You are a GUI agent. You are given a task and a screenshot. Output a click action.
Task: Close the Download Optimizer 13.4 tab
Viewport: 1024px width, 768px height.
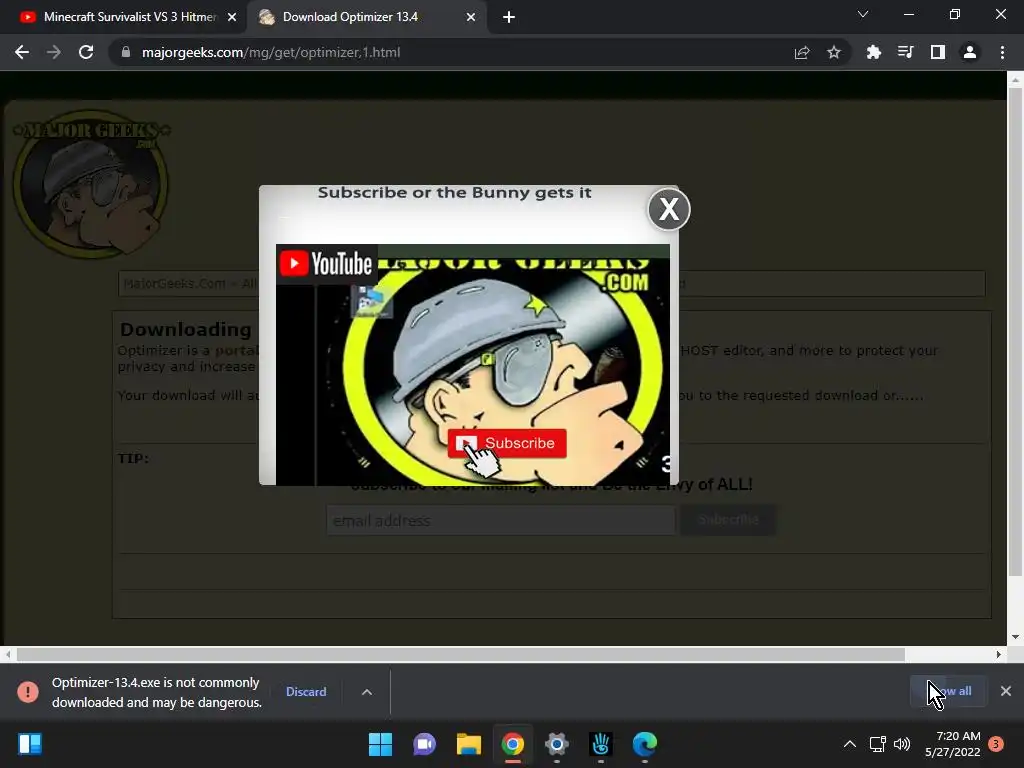point(471,17)
